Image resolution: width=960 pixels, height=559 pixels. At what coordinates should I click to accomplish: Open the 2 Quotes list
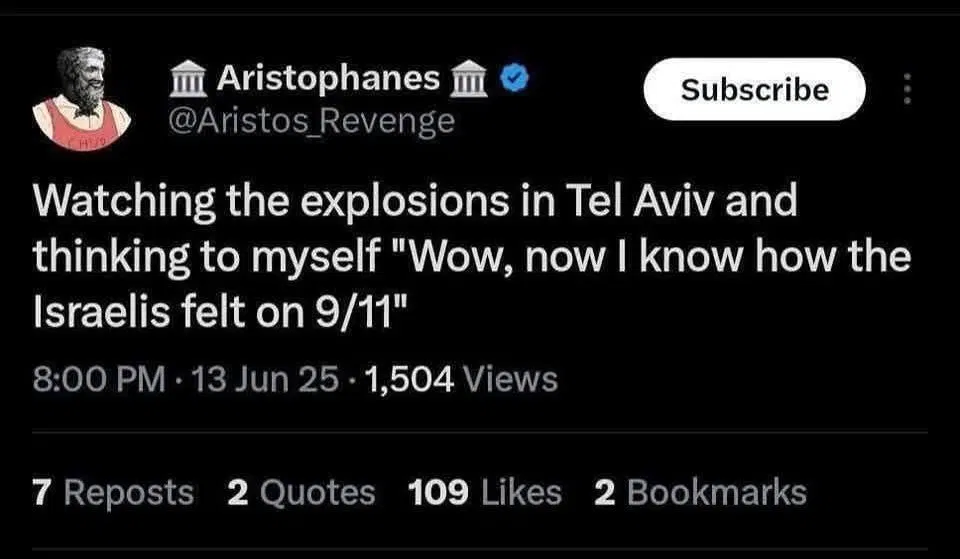point(301,492)
